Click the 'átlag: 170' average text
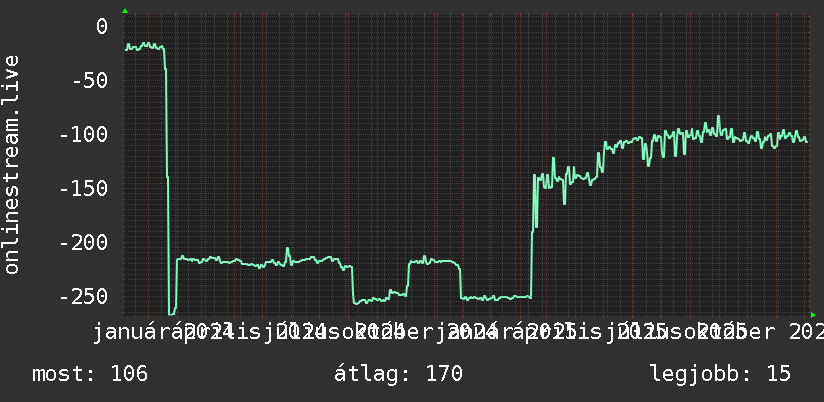Image resolution: width=824 pixels, height=402 pixels. (x=398, y=374)
